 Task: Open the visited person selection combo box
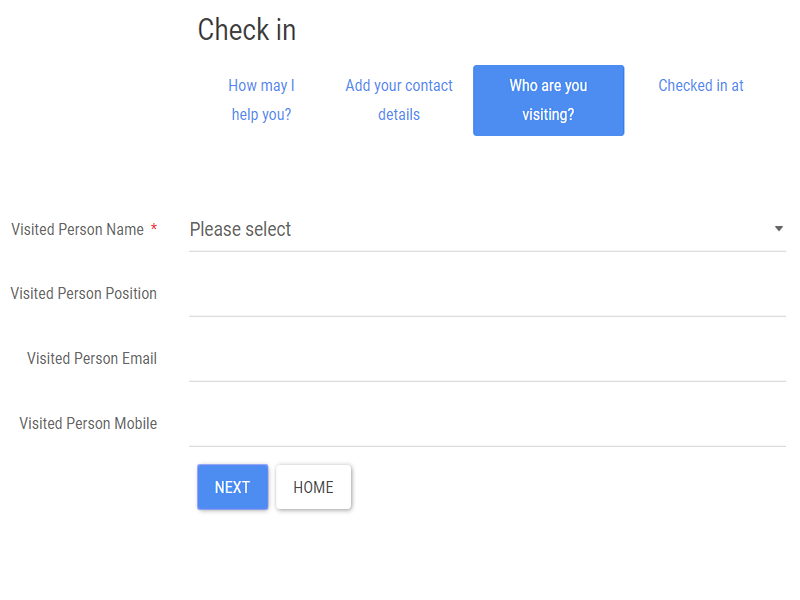487,229
